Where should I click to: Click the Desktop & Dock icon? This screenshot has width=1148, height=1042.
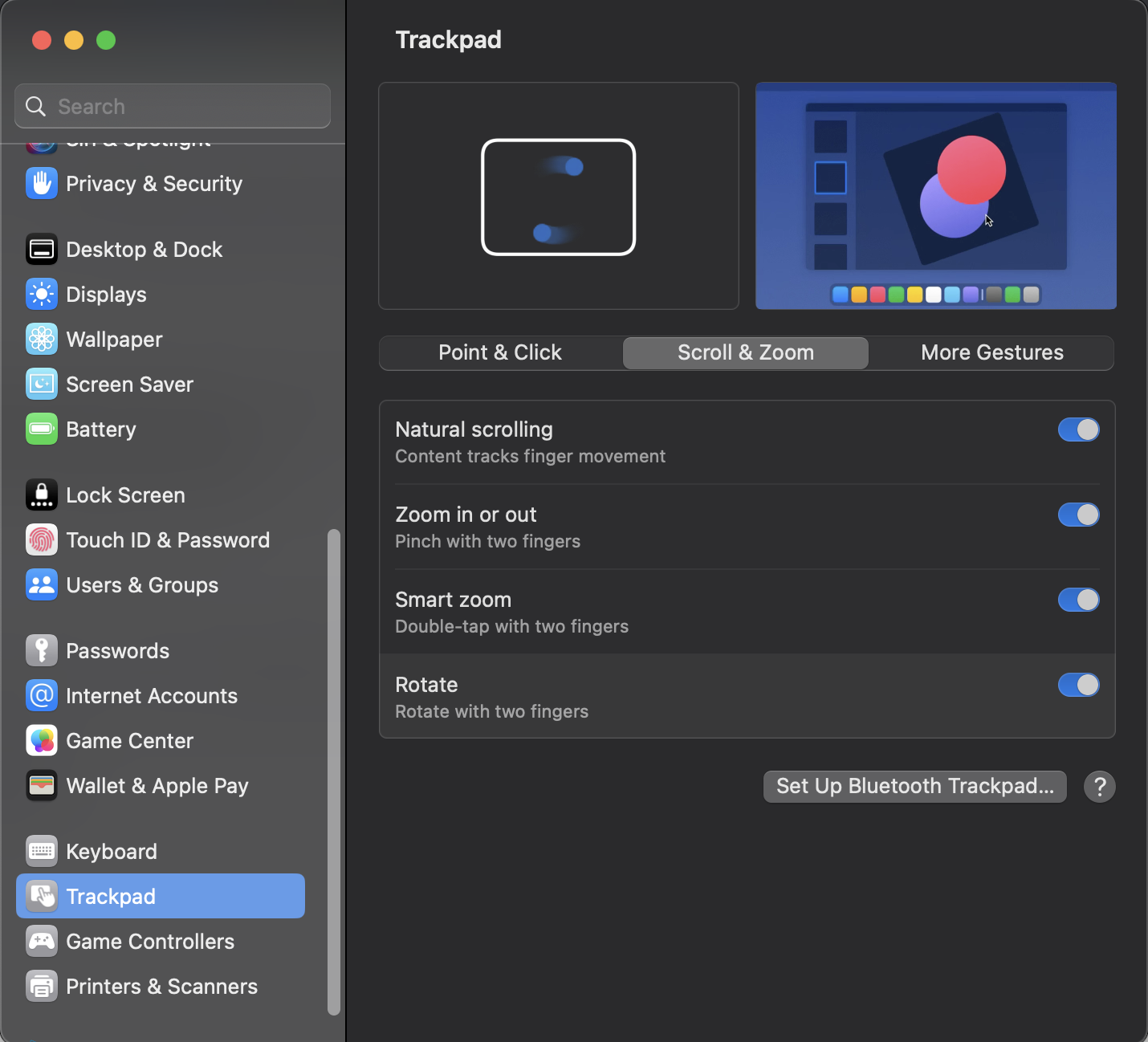coord(41,250)
